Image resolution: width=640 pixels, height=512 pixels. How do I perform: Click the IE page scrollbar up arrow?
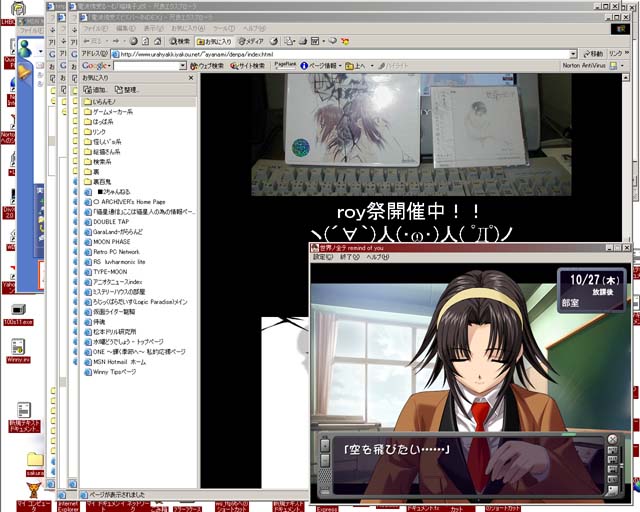click(626, 78)
